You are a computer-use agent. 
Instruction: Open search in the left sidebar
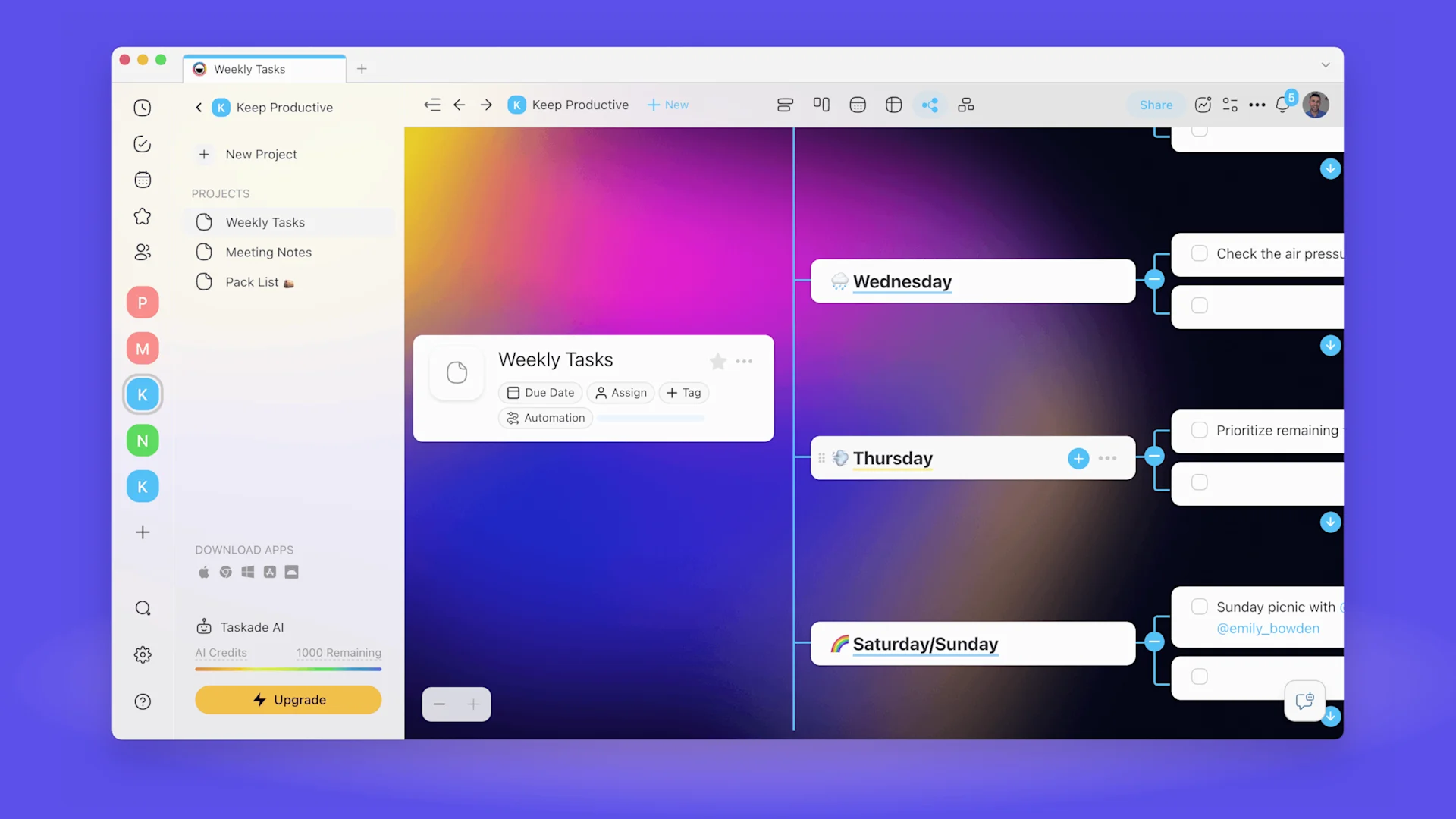pos(143,608)
